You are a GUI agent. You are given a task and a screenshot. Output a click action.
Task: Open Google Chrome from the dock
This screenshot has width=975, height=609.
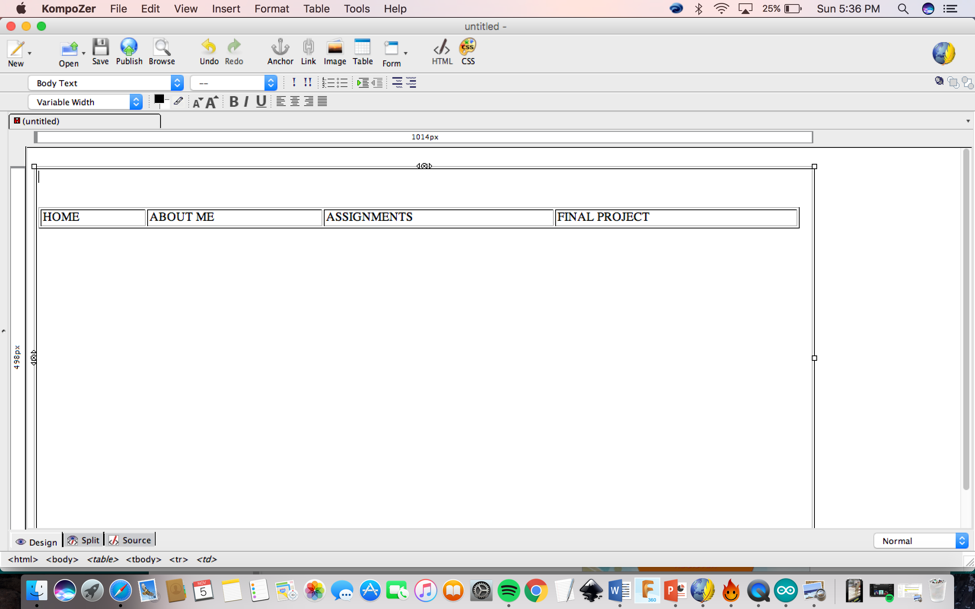pyautogui.click(x=536, y=590)
